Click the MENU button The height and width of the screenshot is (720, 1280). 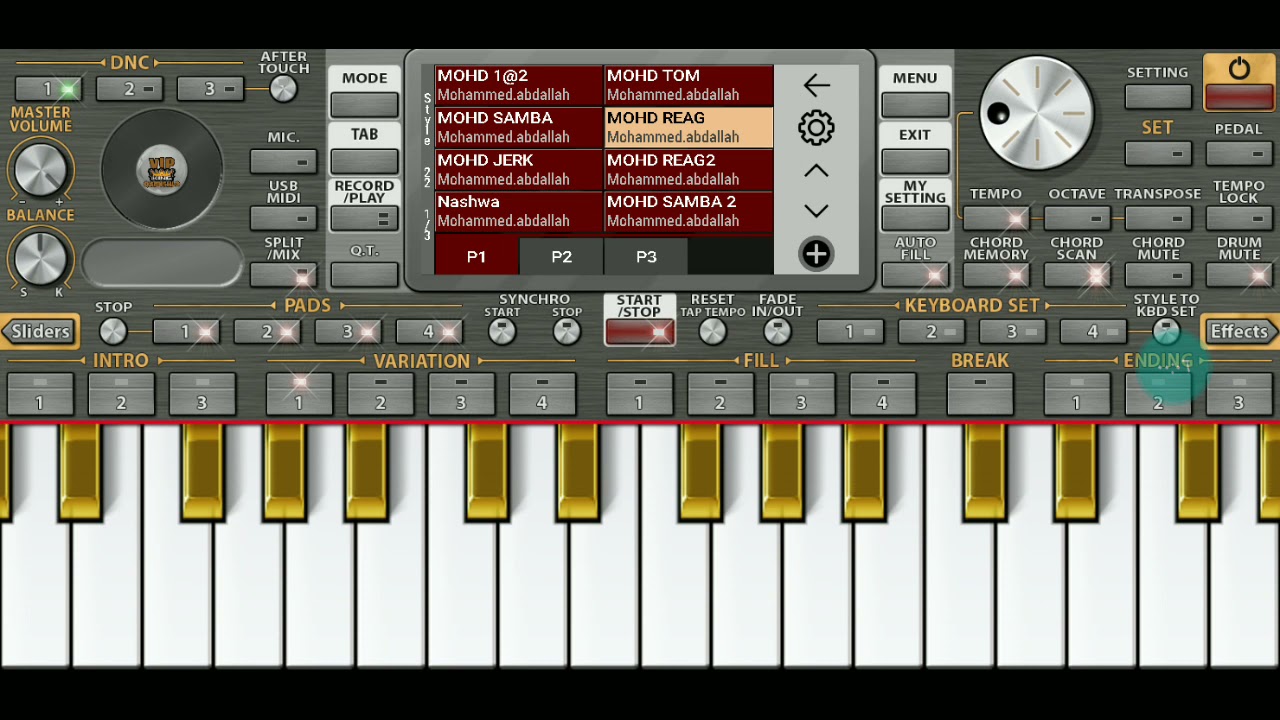915,104
